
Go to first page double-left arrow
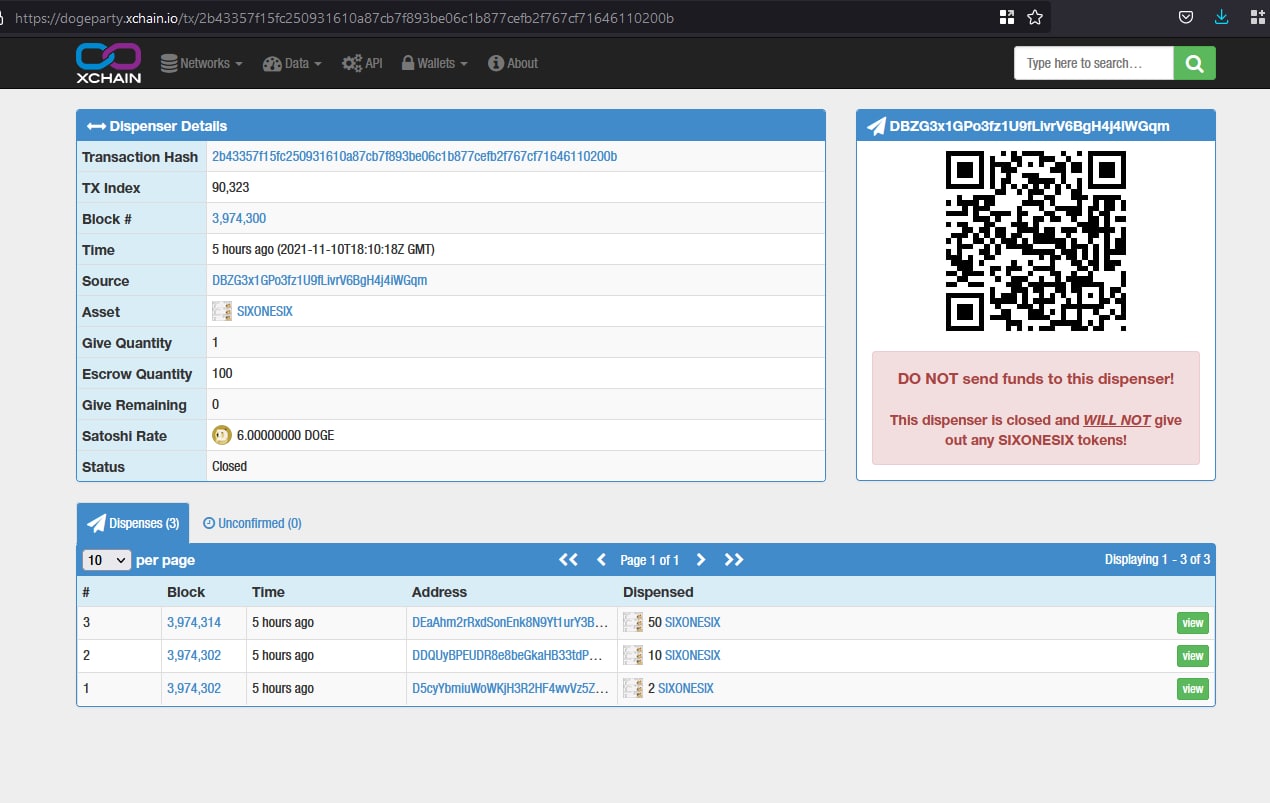pyautogui.click(x=568, y=560)
